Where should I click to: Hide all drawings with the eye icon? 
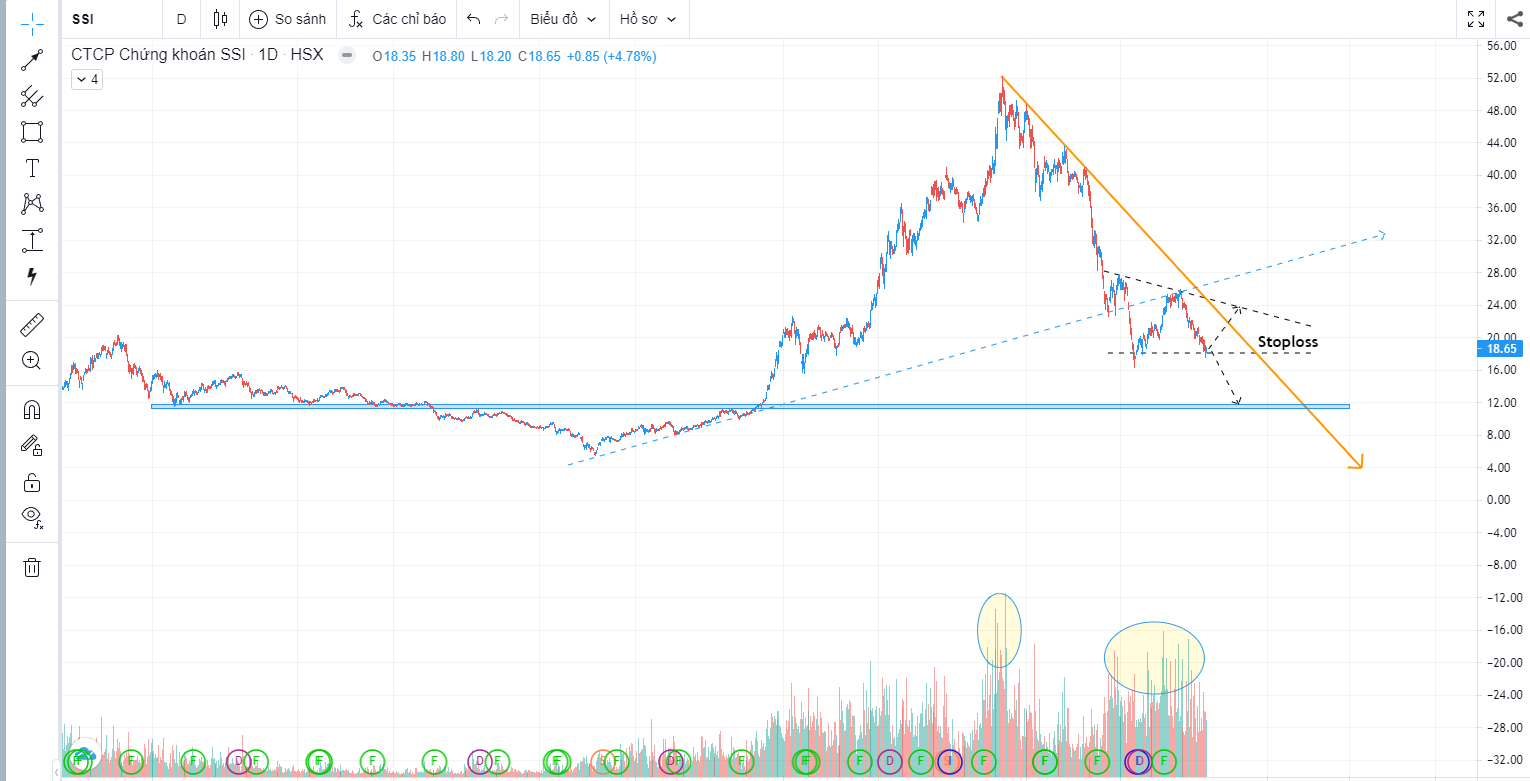[32, 517]
